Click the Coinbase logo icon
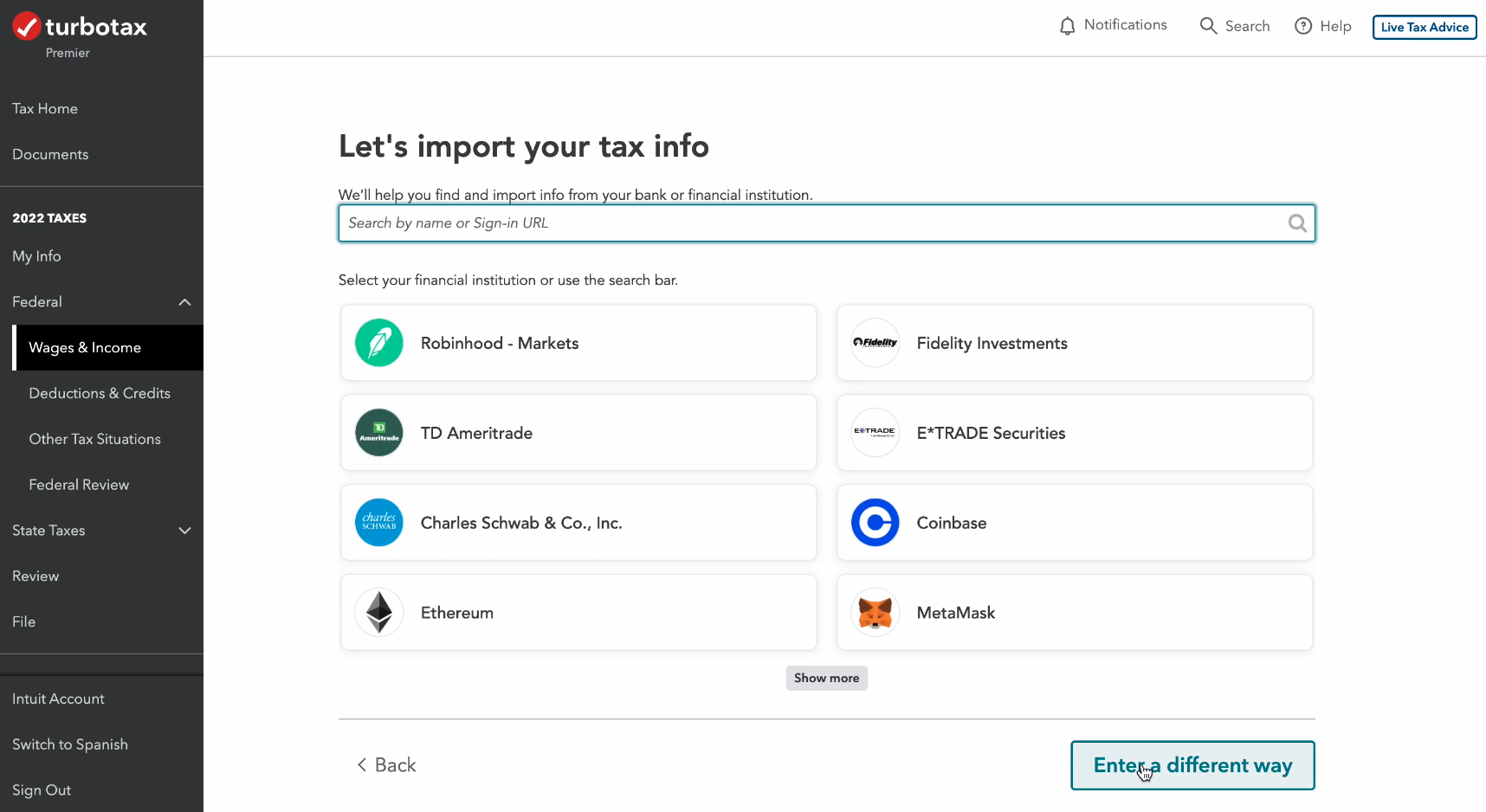 tap(875, 523)
